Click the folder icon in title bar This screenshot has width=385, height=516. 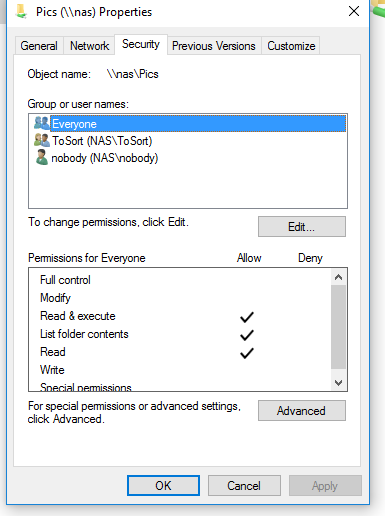tap(21, 11)
